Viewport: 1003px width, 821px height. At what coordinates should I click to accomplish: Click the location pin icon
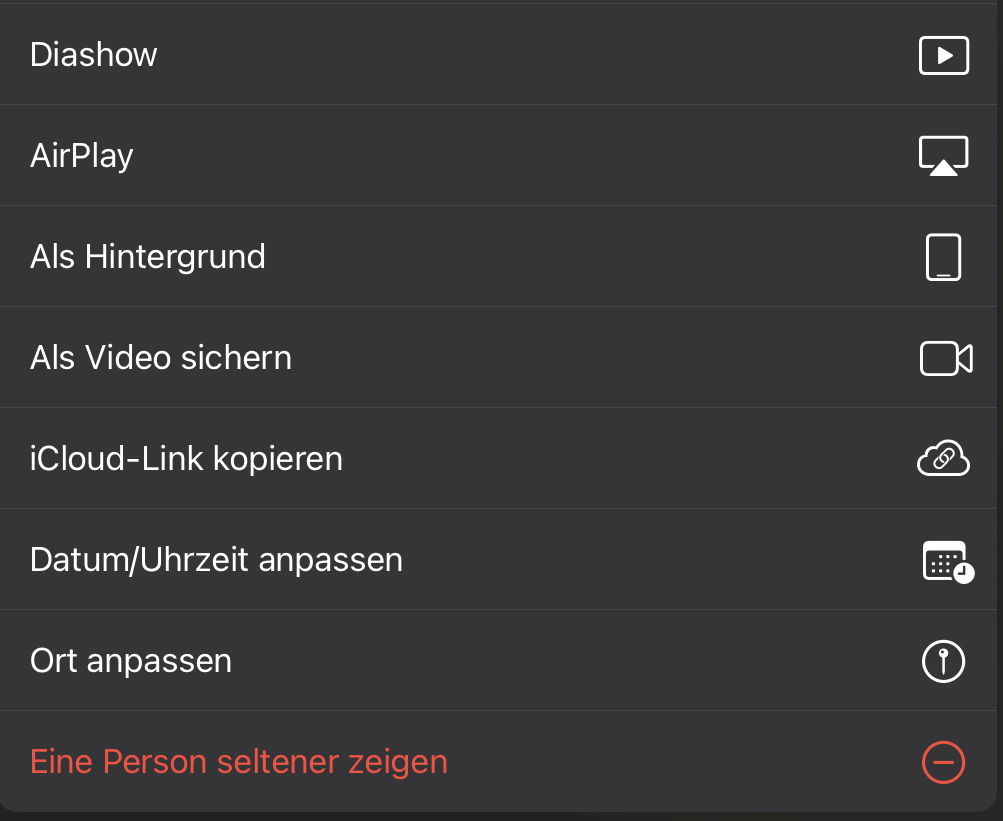943,661
